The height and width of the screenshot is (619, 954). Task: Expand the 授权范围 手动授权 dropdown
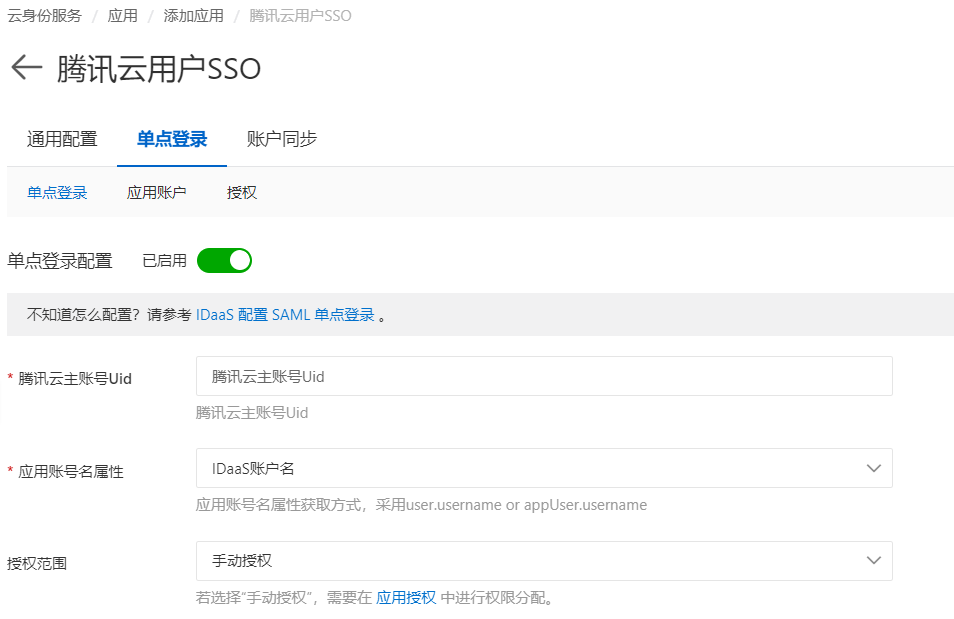544,561
